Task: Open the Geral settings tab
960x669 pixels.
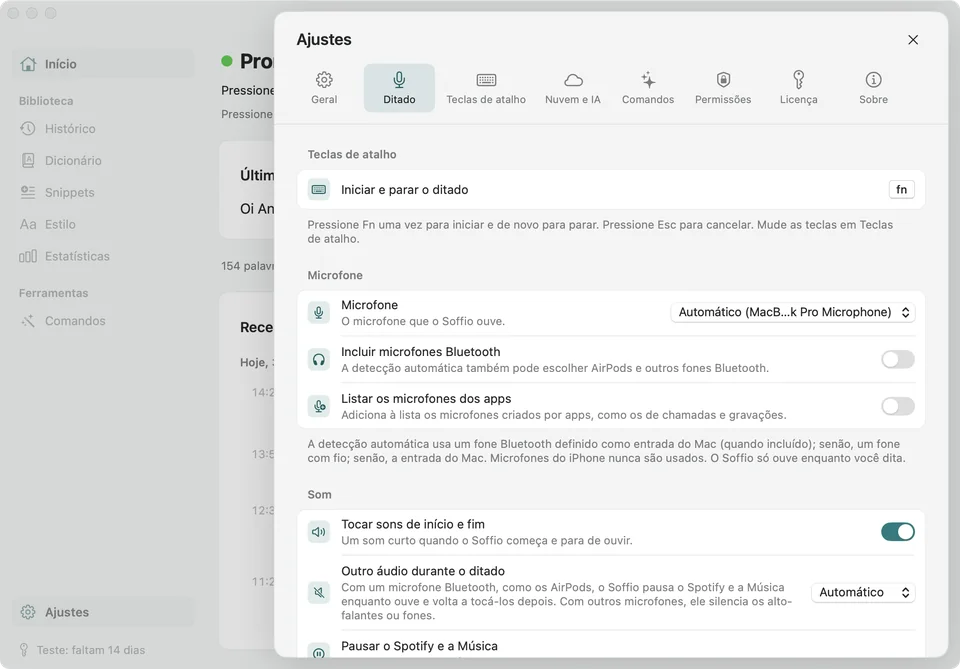Action: [324, 88]
